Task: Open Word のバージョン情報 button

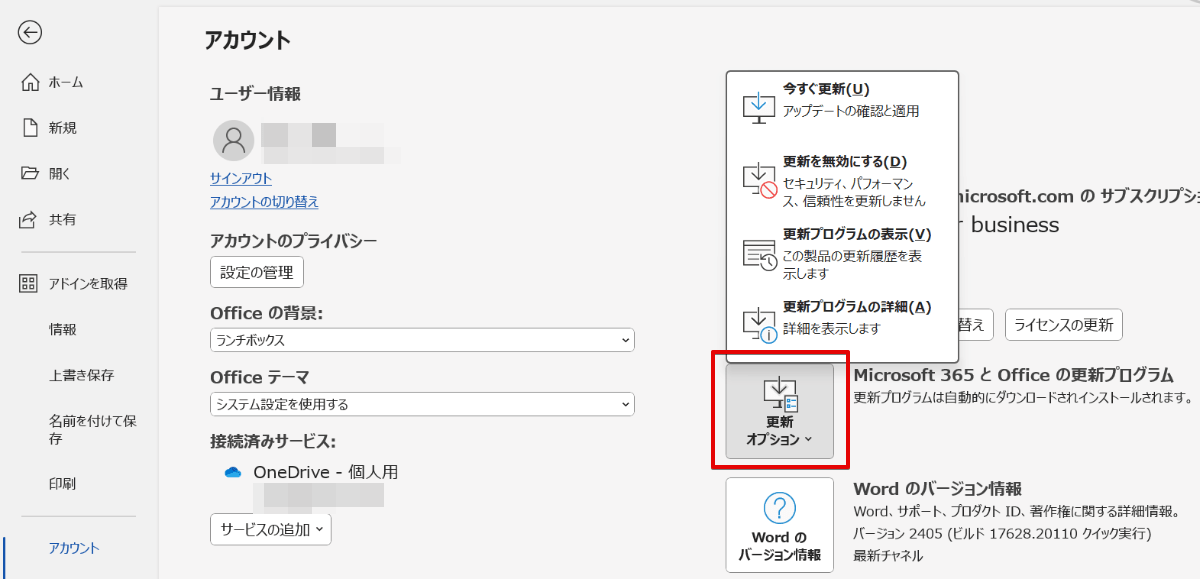Action: pos(780,525)
